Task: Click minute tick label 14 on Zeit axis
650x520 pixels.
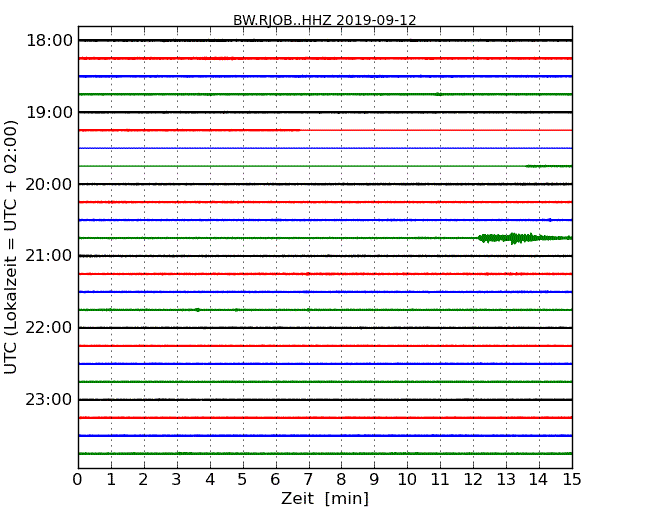Action: pyautogui.click(x=539, y=479)
